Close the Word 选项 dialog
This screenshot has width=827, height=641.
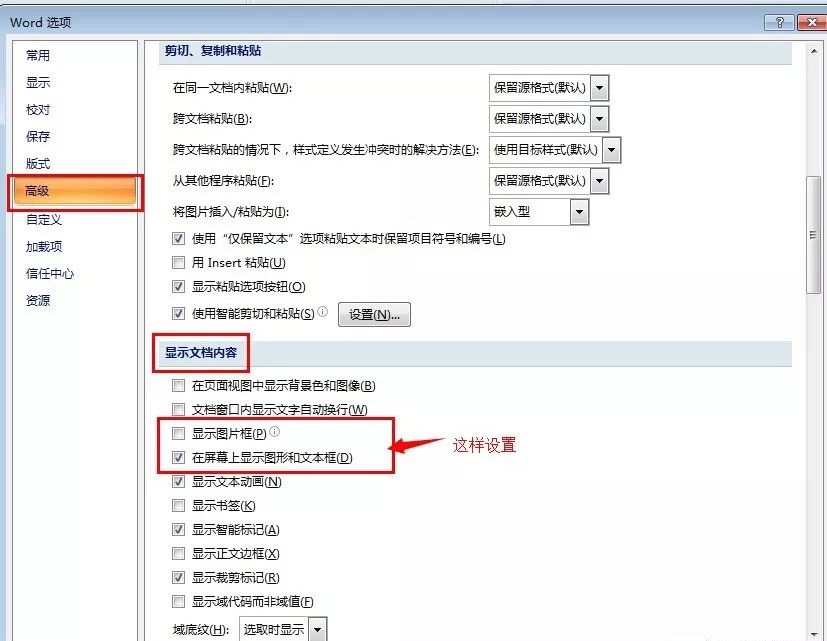coord(811,22)
